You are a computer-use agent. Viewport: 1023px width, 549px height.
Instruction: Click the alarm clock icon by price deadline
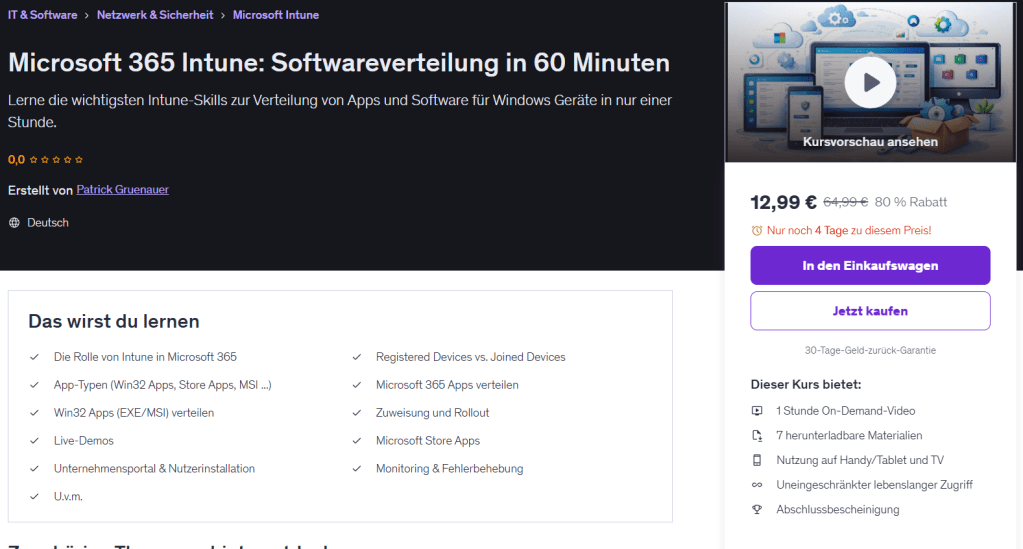tap(757, 231)
